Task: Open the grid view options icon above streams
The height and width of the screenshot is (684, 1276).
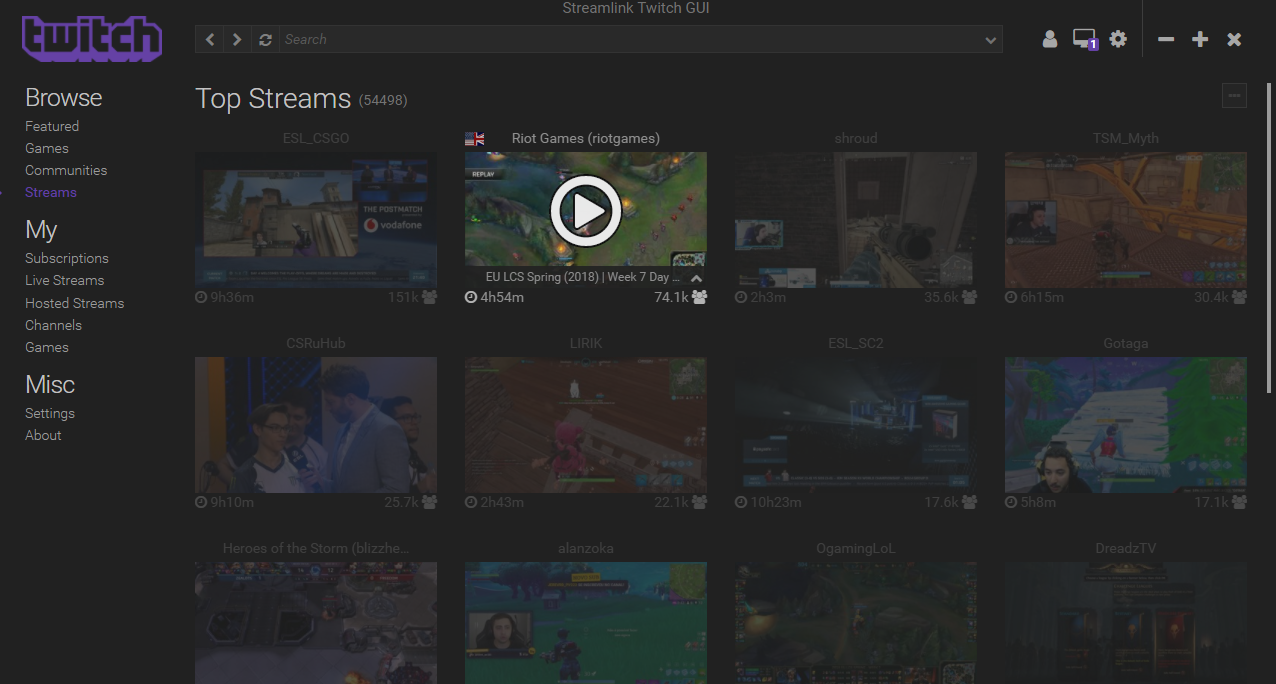Action: click(x=1234, y=95)
